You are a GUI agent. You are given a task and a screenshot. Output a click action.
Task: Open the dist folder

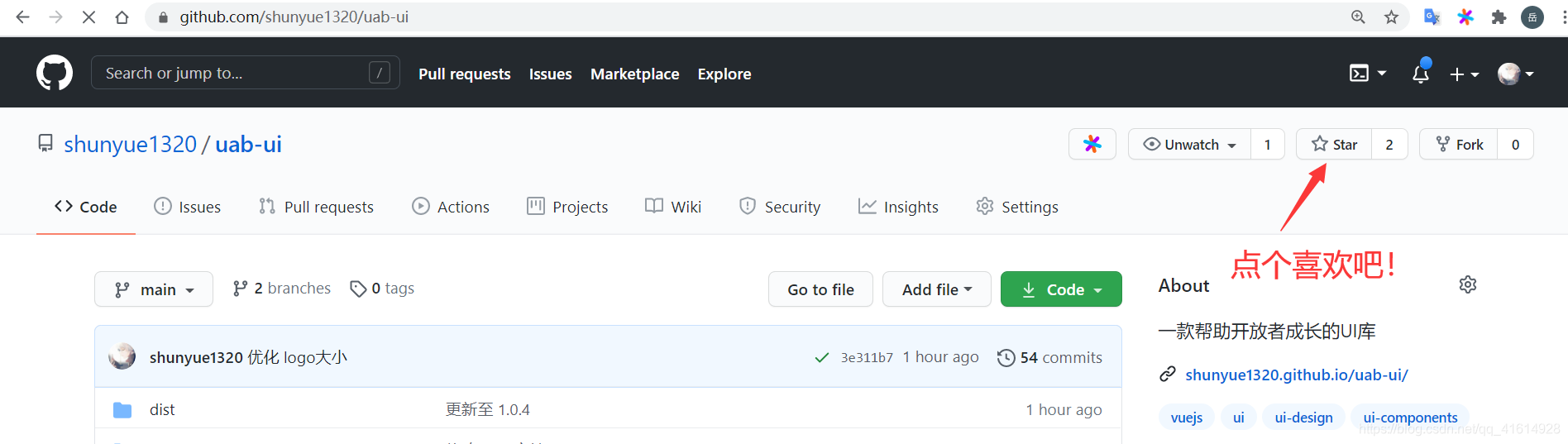(162, 409)
